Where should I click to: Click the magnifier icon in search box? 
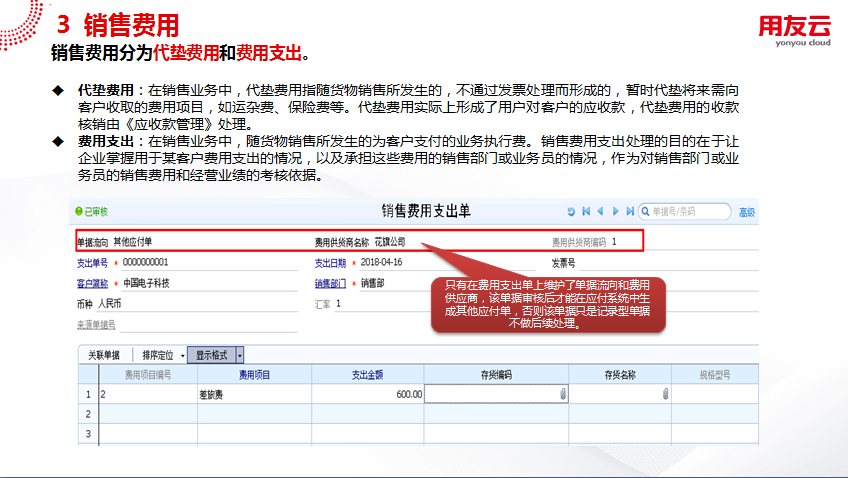645,211
